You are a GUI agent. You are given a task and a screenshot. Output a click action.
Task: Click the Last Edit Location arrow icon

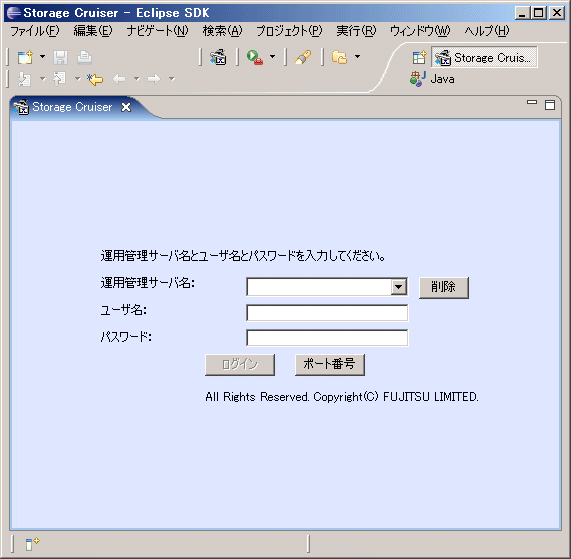pyautogui.click(x=95, y=79)
